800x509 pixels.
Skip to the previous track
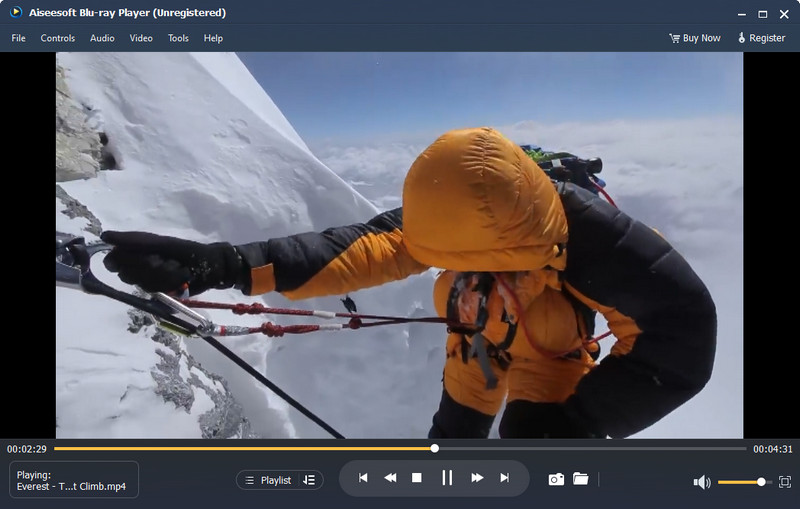(363, 478)
